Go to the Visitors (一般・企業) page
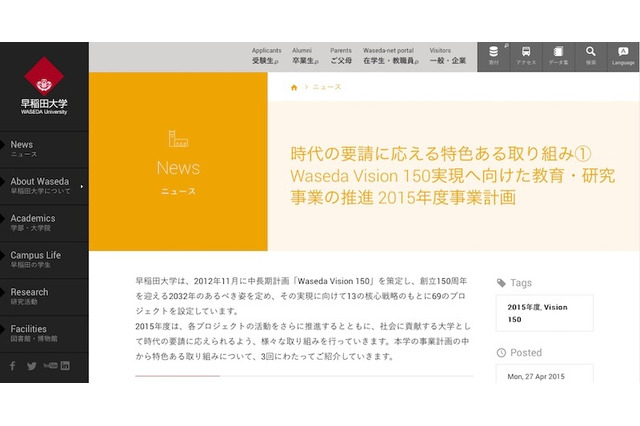This screenshot has width=640, height=426. 448,56
